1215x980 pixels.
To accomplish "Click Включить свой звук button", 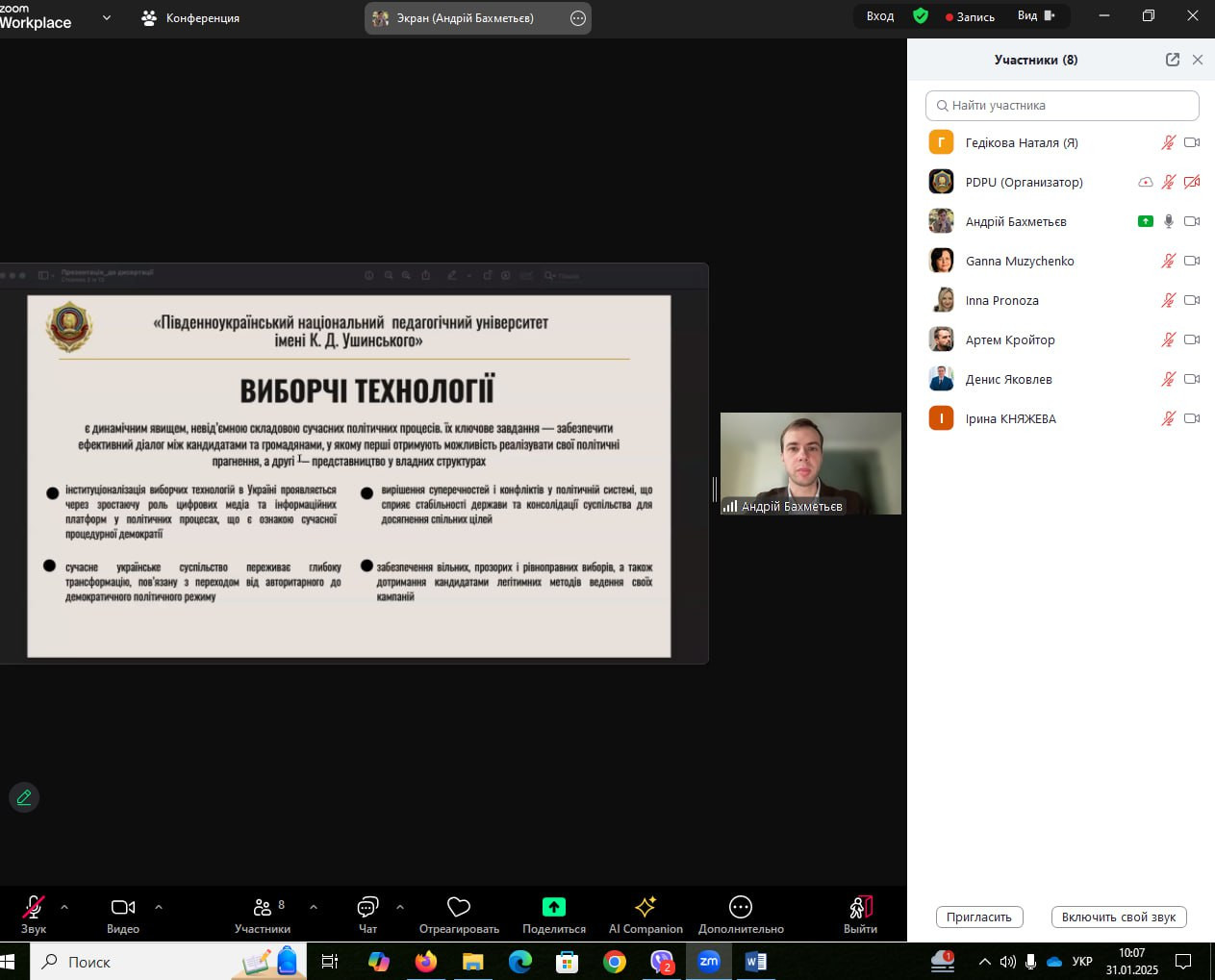I will tap(1119, 917).
